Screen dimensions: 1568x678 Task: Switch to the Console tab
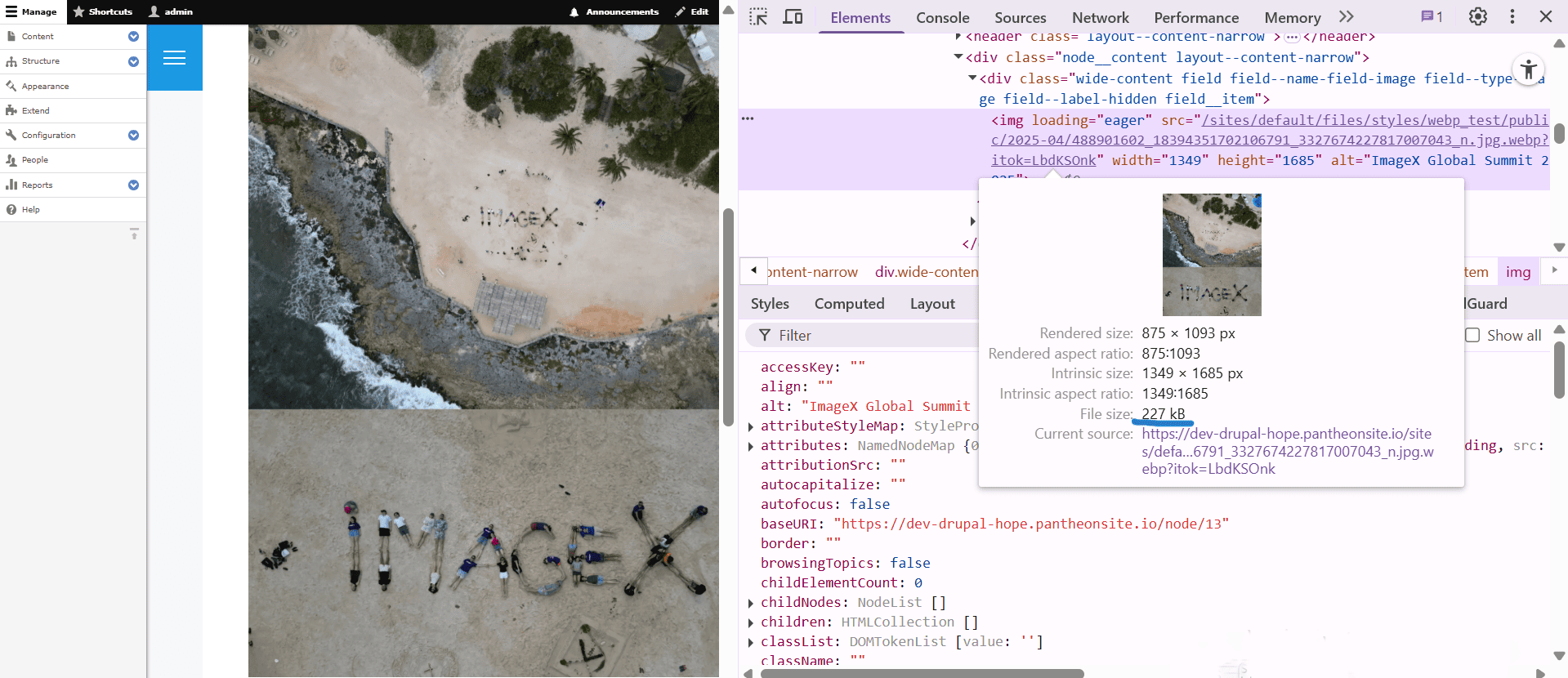(942, 17)
